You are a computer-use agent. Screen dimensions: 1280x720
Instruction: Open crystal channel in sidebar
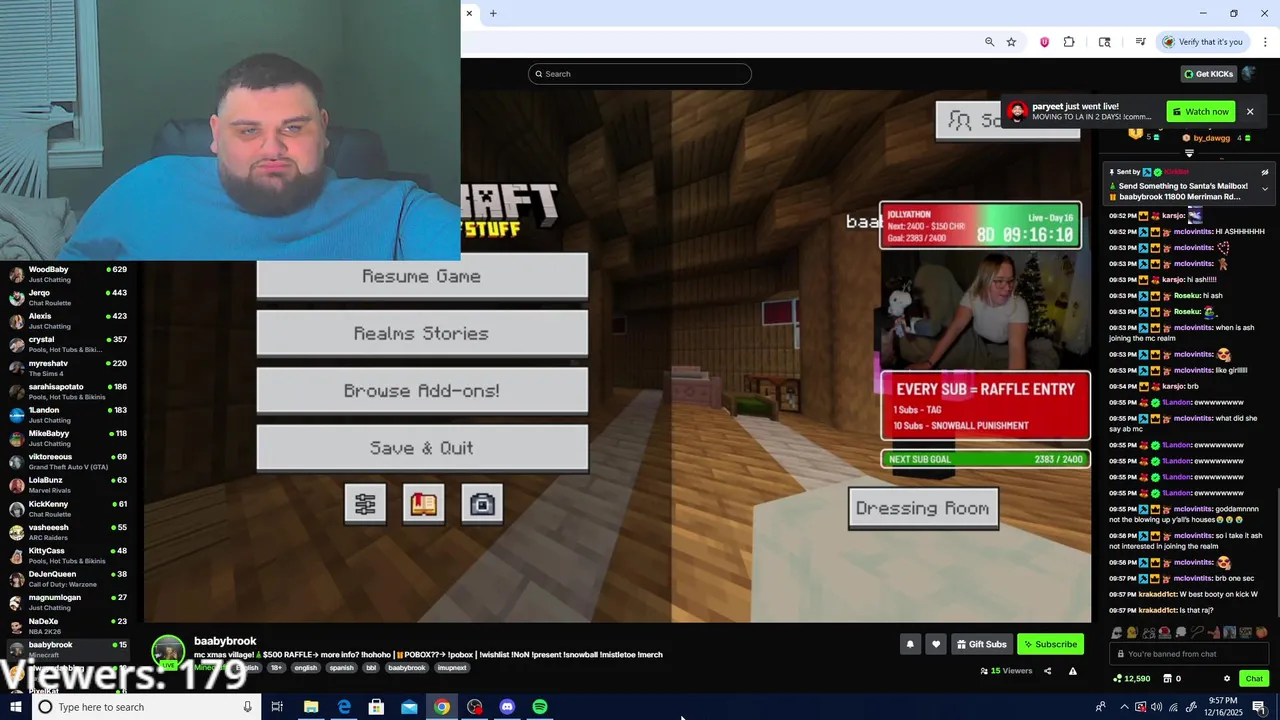click(x=70, y=344)
